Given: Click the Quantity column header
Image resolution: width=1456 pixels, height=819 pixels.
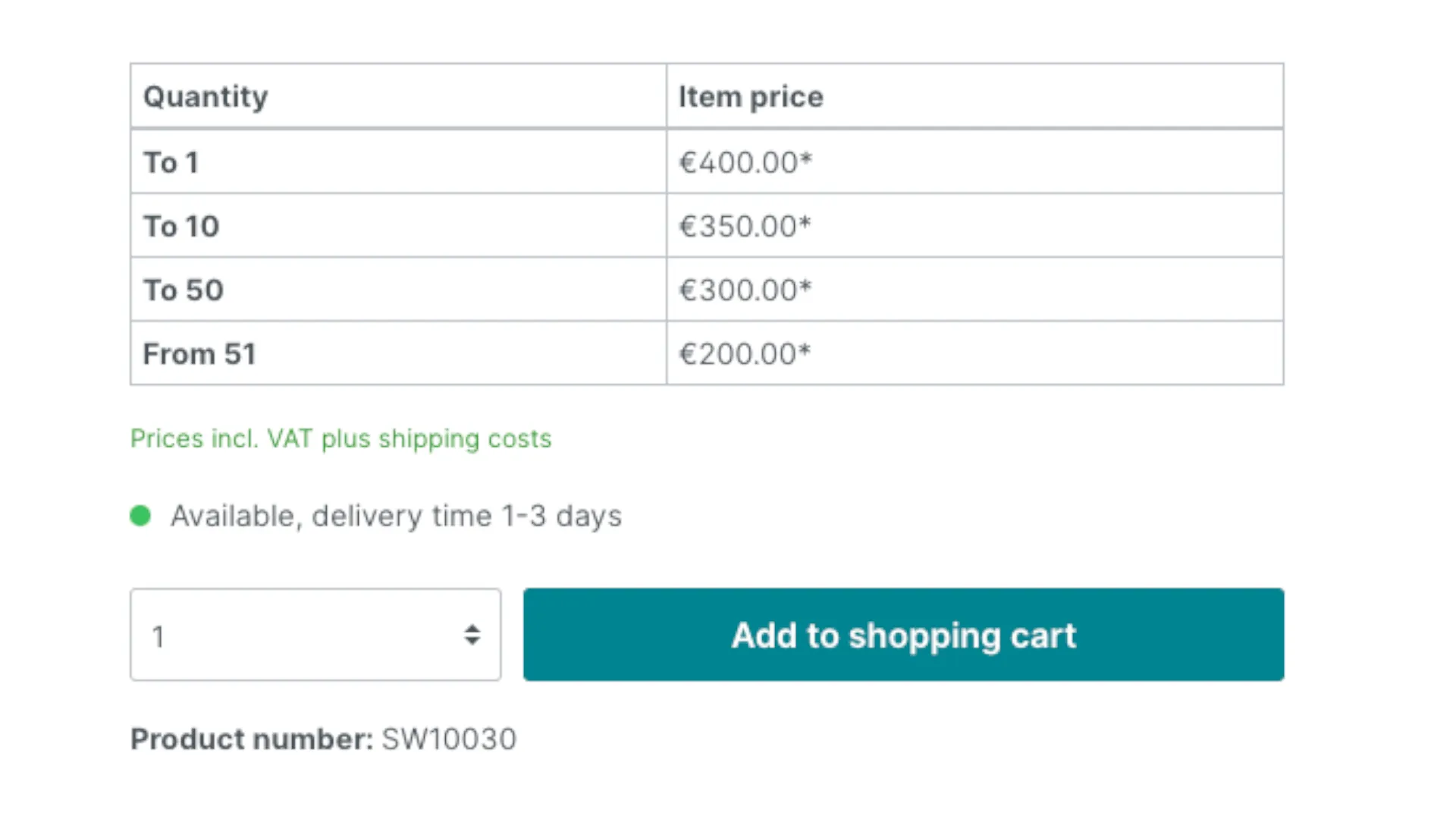Looking at the screenshot, I should [x=206, y=96].
